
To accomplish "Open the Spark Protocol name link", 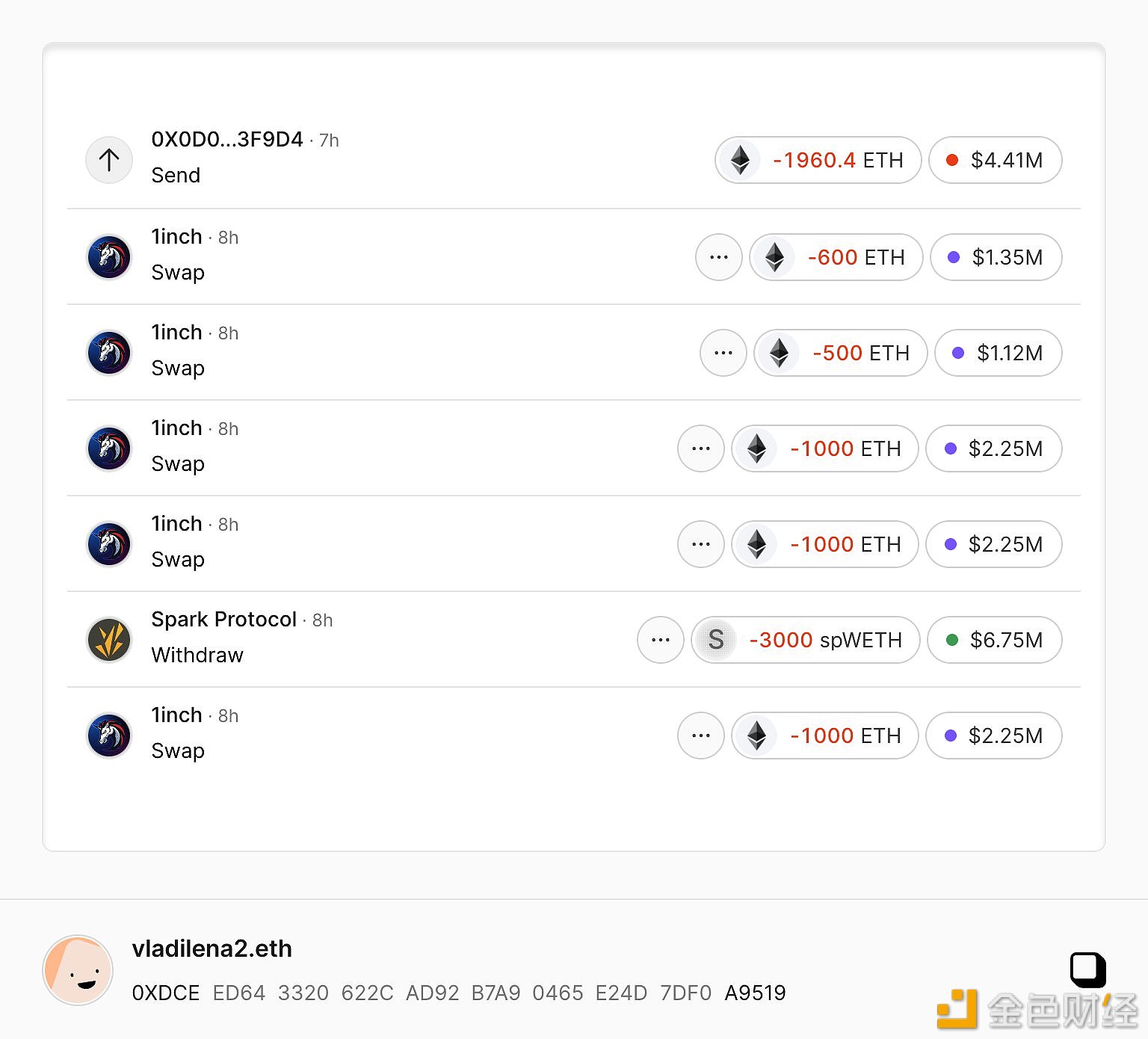I will pyautogui.click(x=224, y=620).
